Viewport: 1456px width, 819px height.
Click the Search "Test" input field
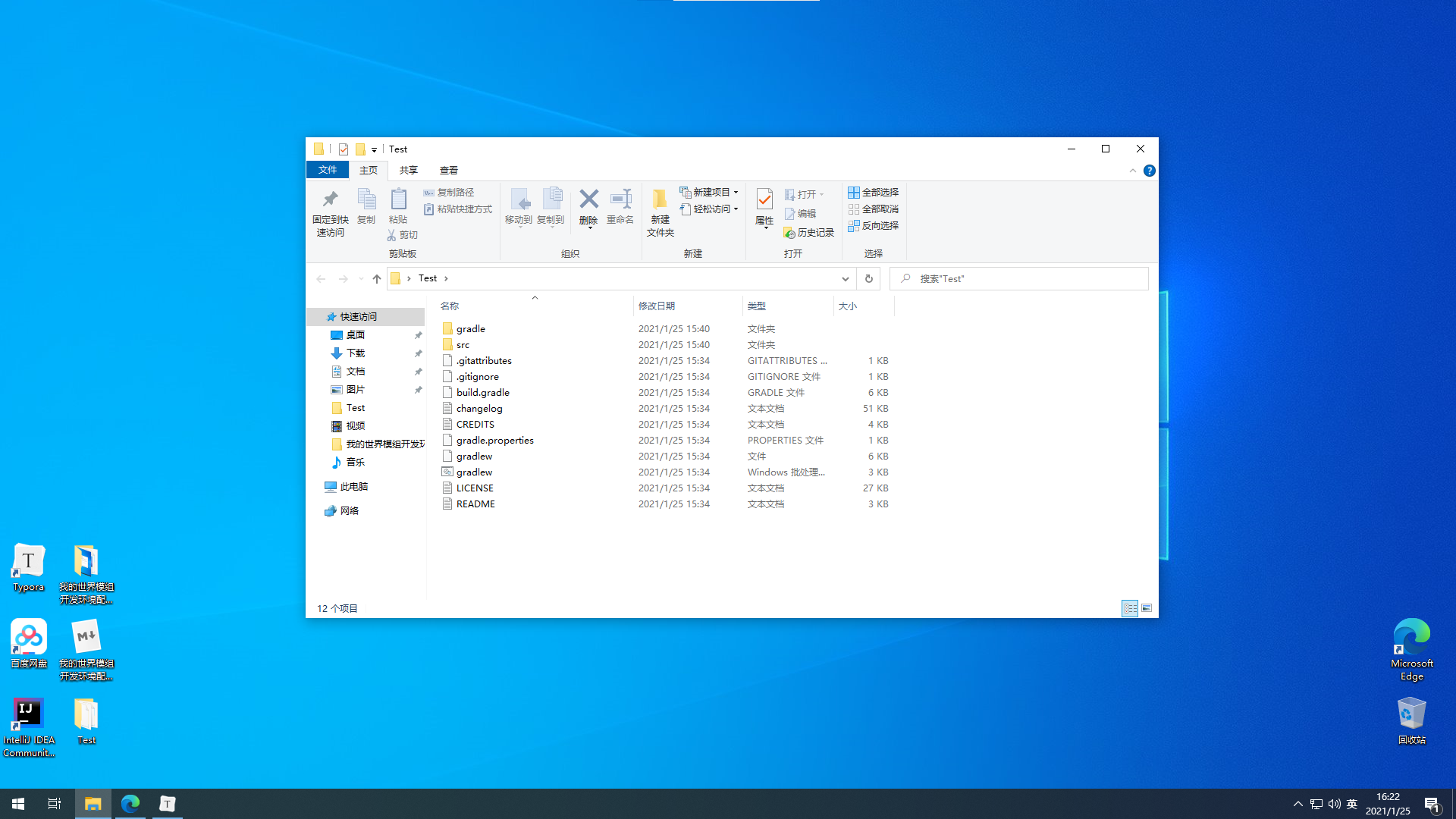pyautogui.click(x=1024, y=279)
